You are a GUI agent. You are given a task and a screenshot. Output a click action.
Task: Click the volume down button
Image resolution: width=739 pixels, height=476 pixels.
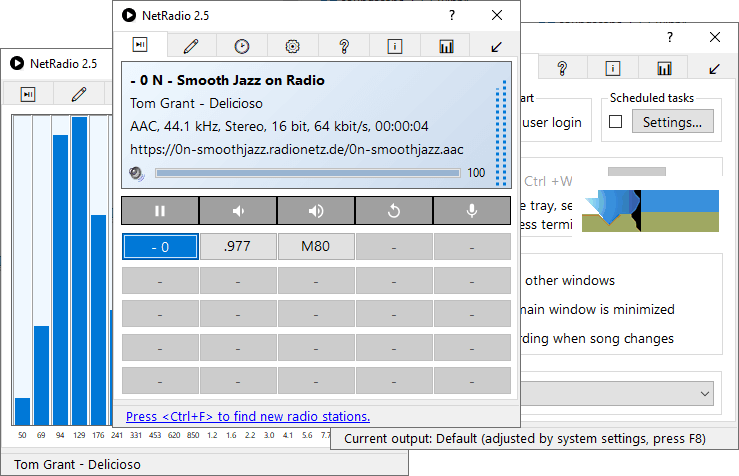point(238,211)
